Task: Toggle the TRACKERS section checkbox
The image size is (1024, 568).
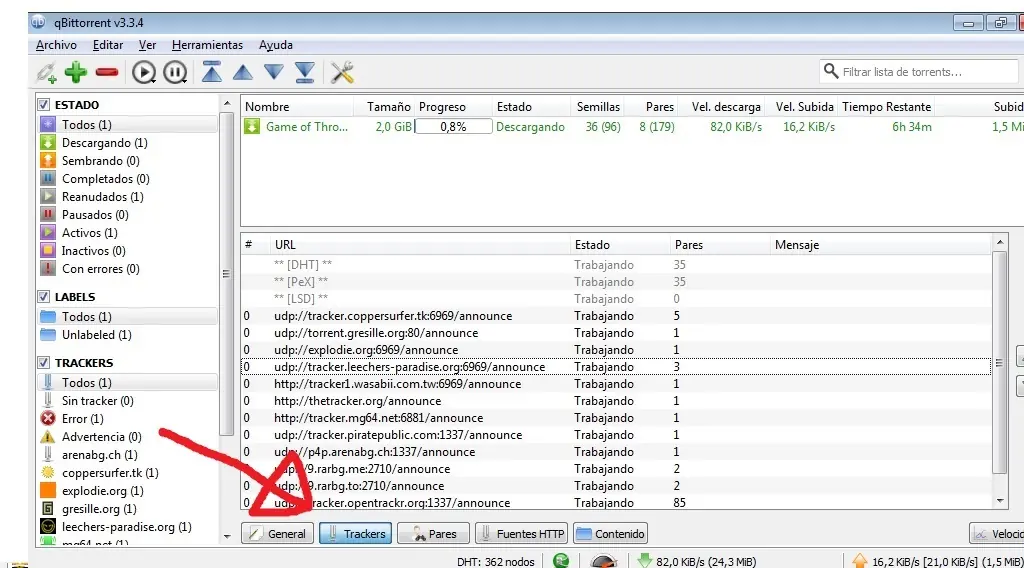Action: point(44,362)
